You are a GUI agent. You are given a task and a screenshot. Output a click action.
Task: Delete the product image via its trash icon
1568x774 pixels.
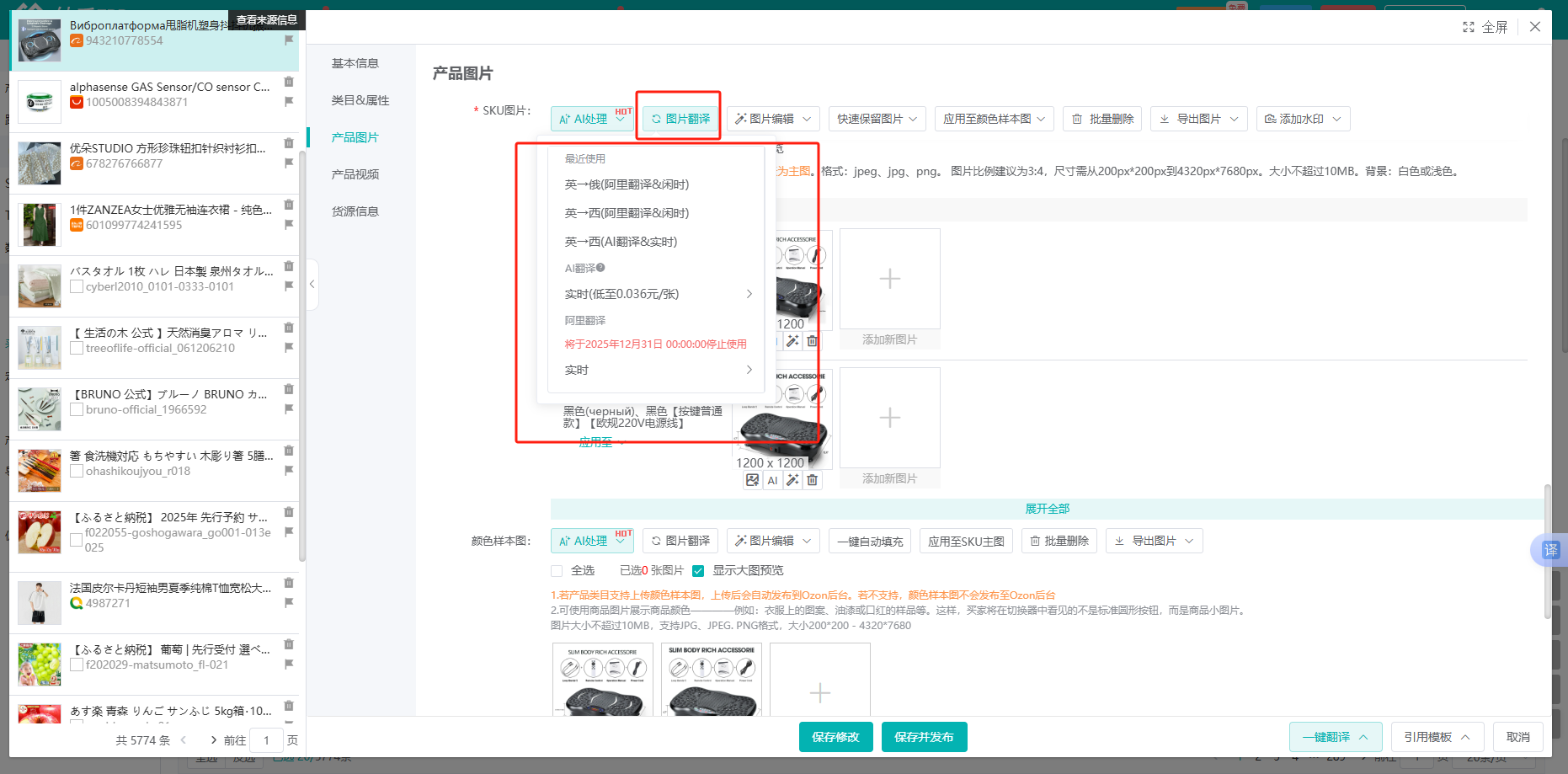[812, 480]
